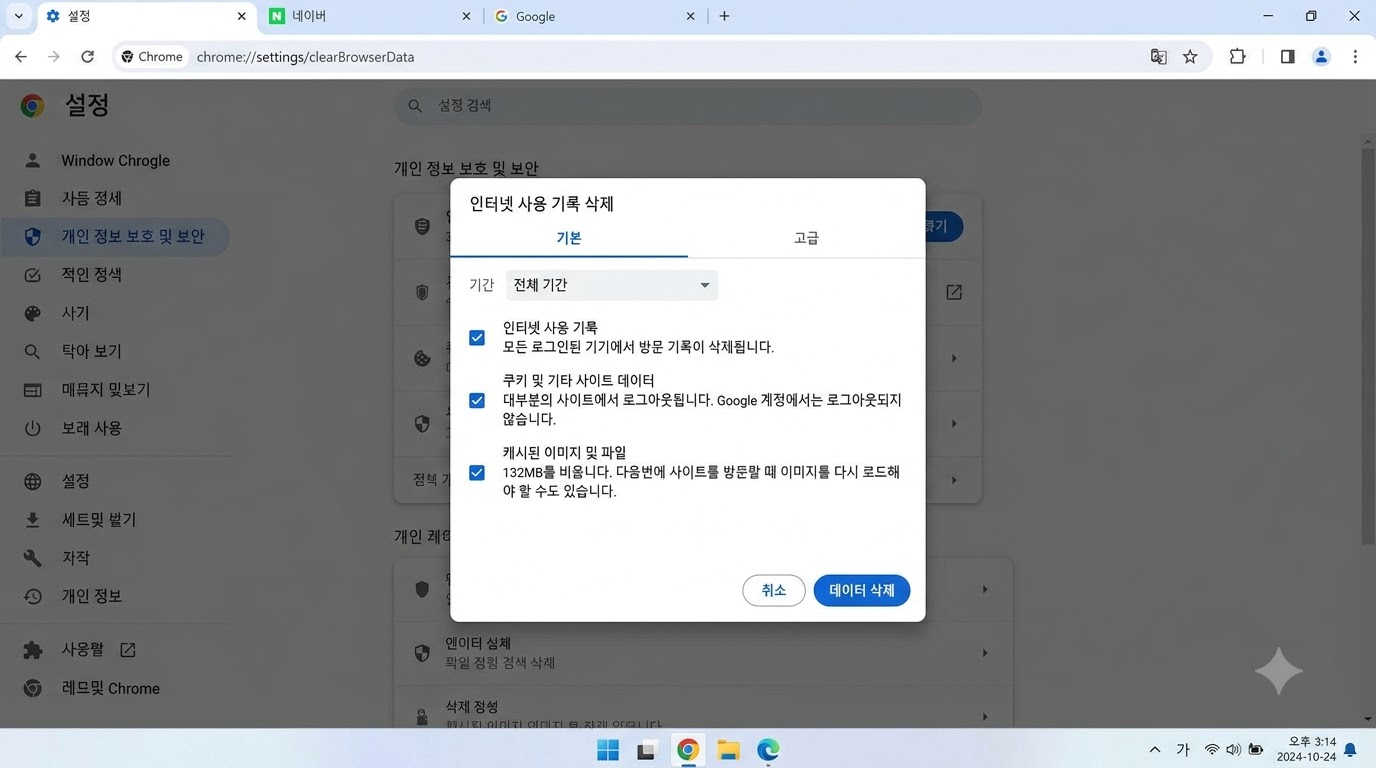
Task: Open the profile avatar menu
Action: point(1321,57)
